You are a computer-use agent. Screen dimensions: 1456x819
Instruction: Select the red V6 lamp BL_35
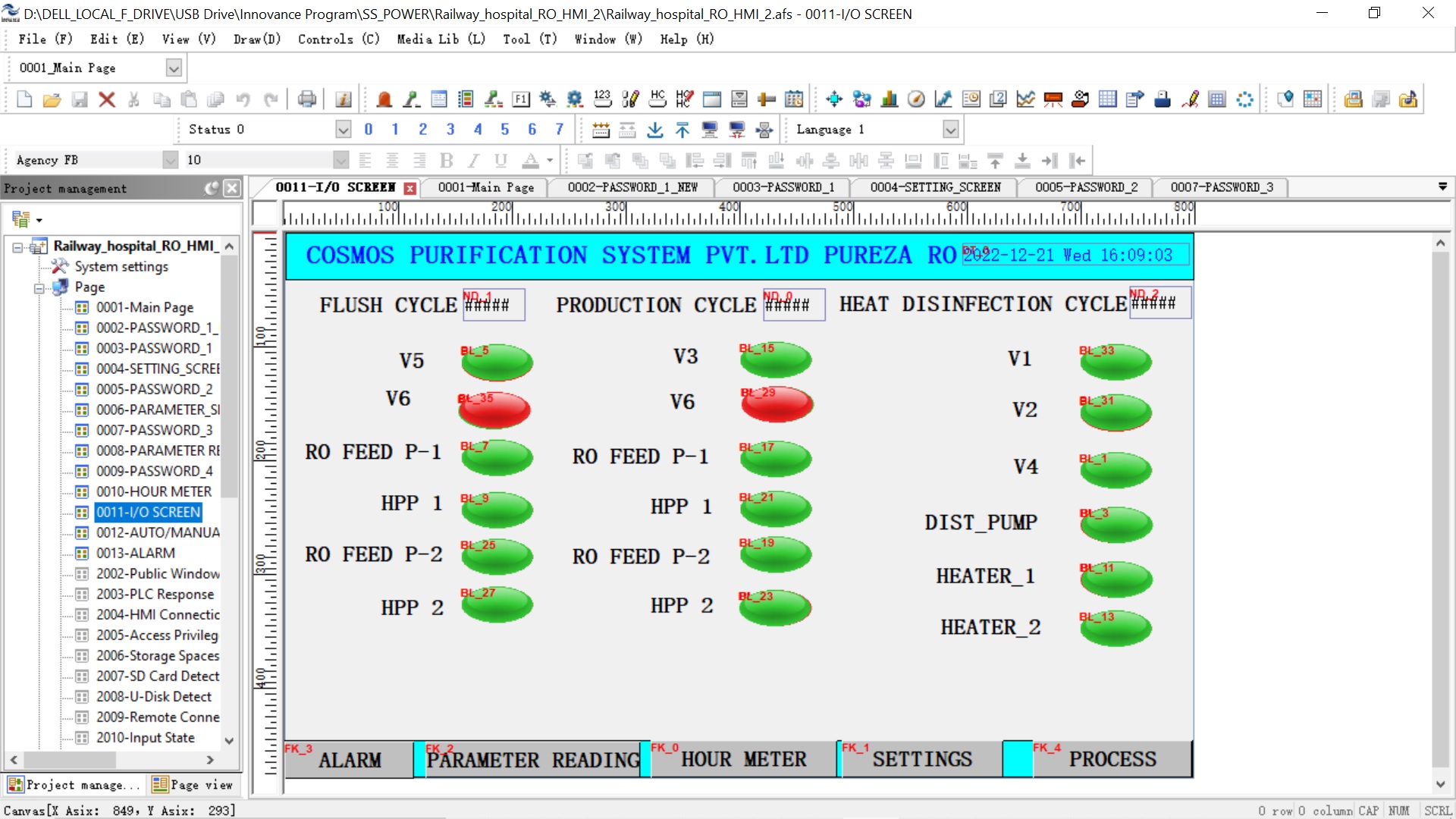click(494, 409)
